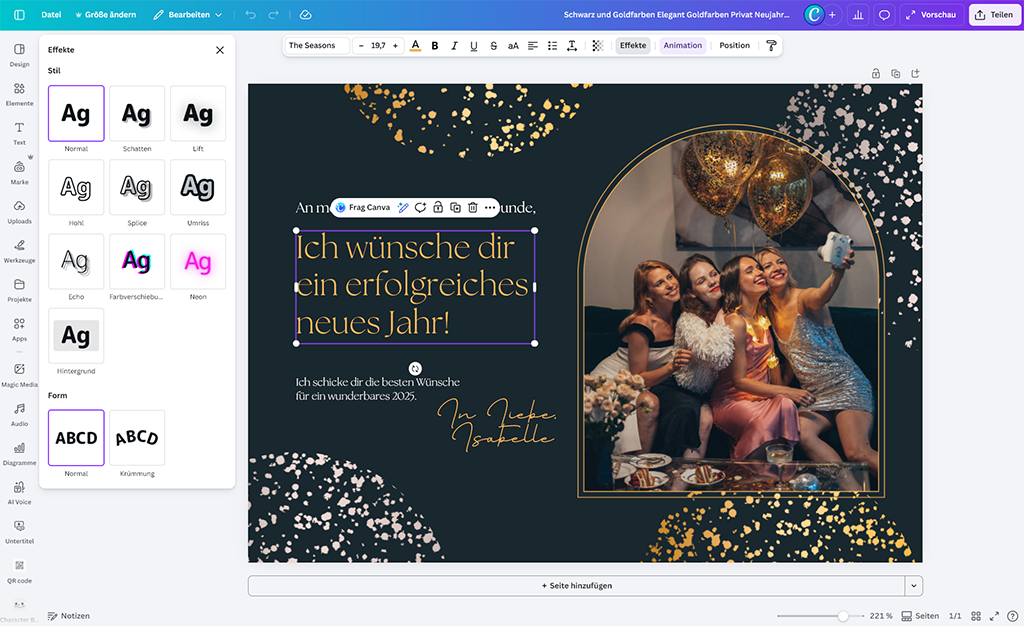Toggle the sidebar panel menu icon
The height and width of the screenshot is (626, 1024).
[x=20, y=14]
